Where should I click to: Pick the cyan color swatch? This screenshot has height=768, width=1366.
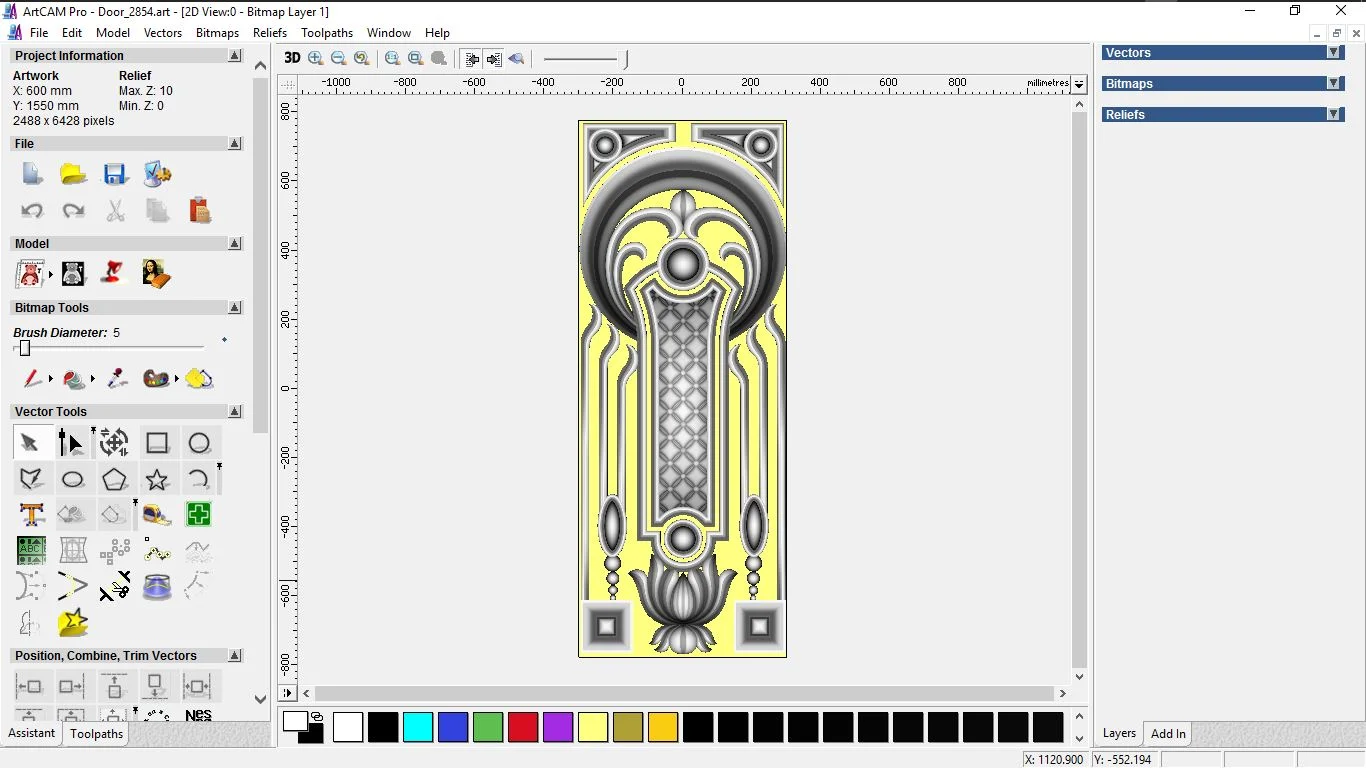click(x=418, y=727)
